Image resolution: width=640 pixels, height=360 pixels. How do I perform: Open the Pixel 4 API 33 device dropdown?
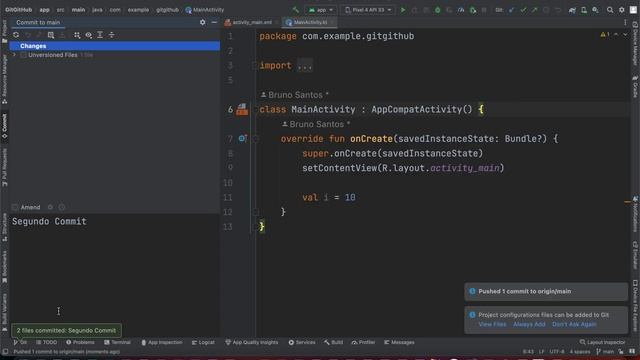point(368,10)
